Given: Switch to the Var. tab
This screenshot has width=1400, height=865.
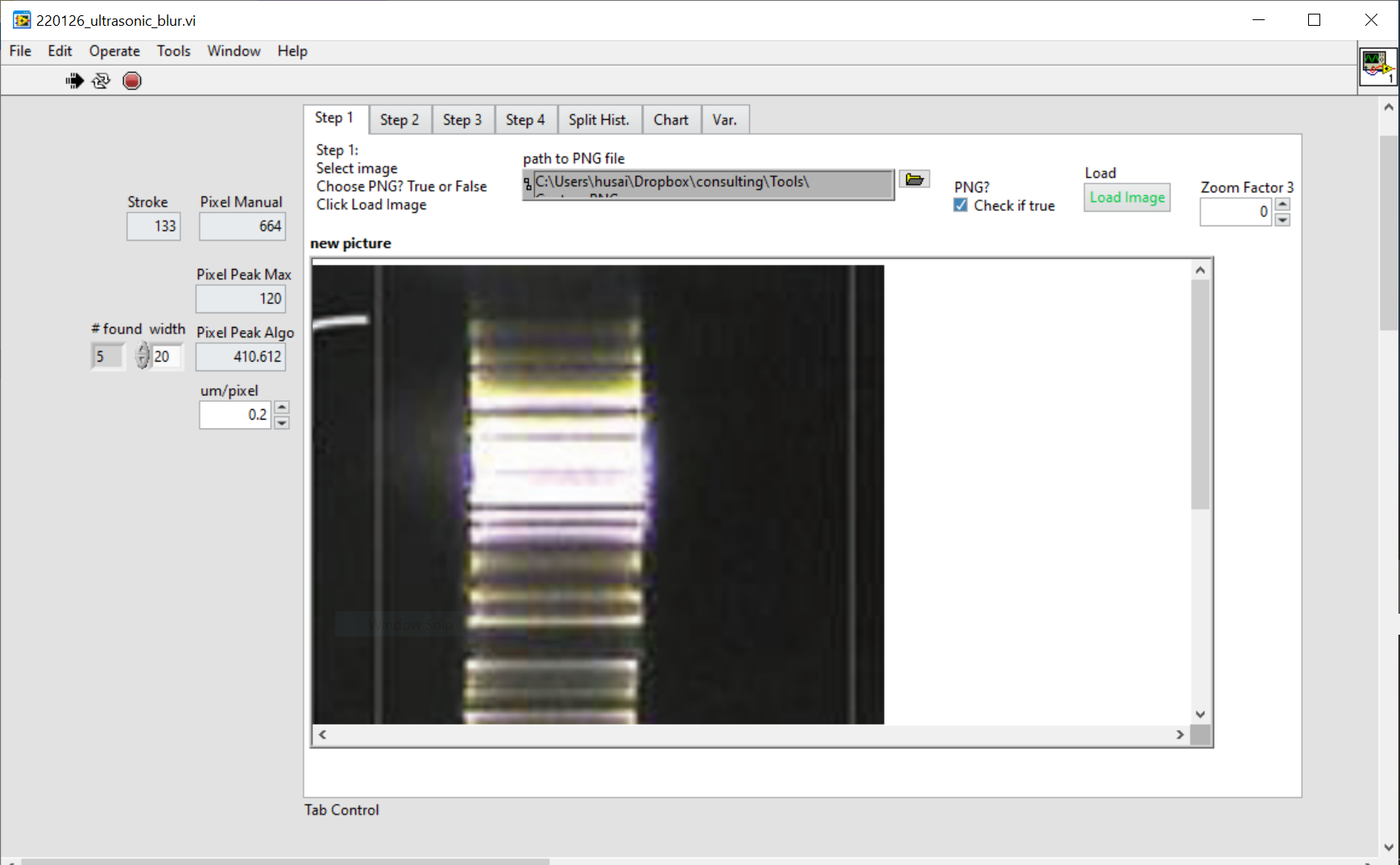Looking at the screenshot, I should [x=725, y=120].
